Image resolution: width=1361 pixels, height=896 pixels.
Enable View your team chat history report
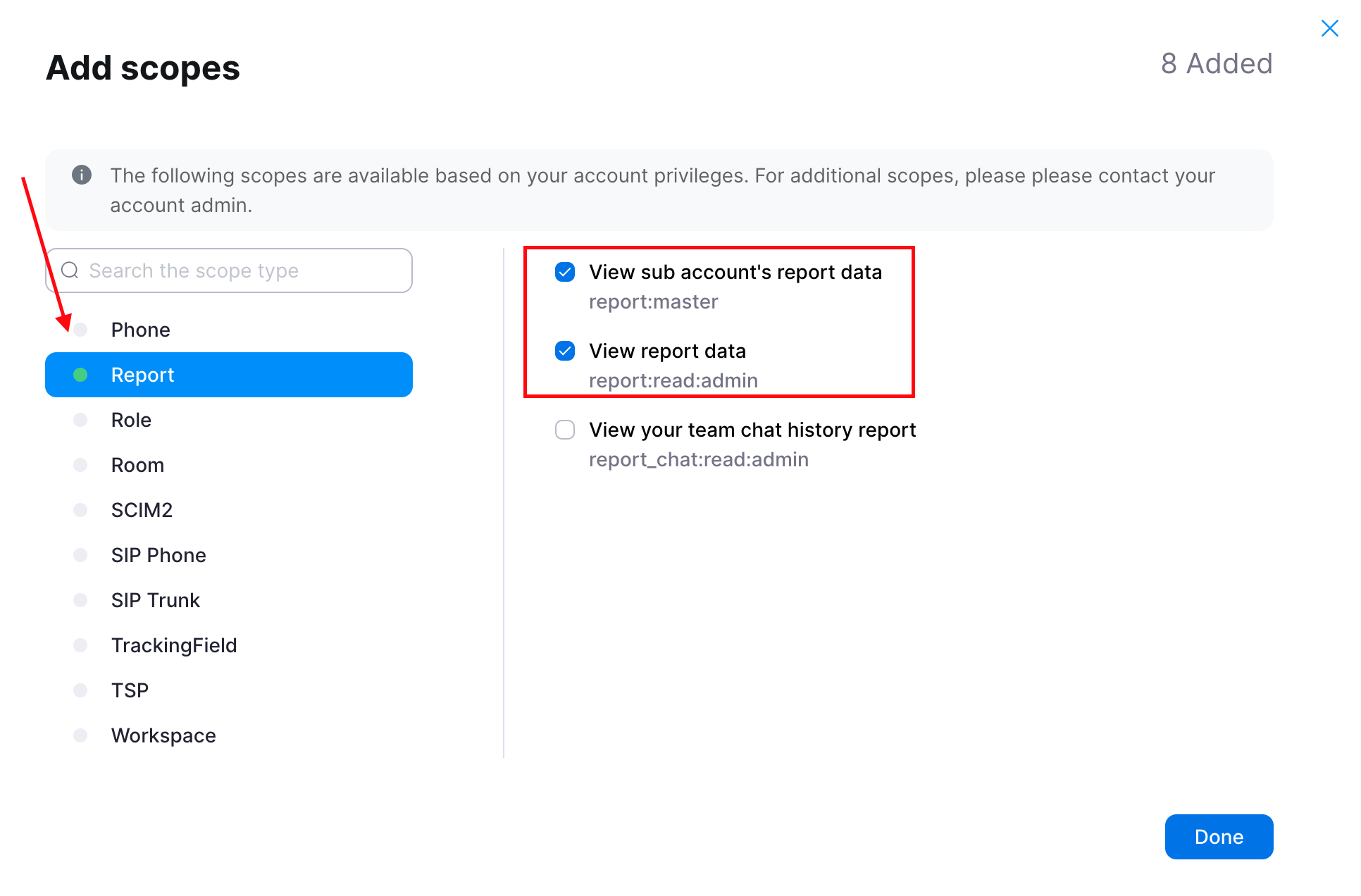565,430
